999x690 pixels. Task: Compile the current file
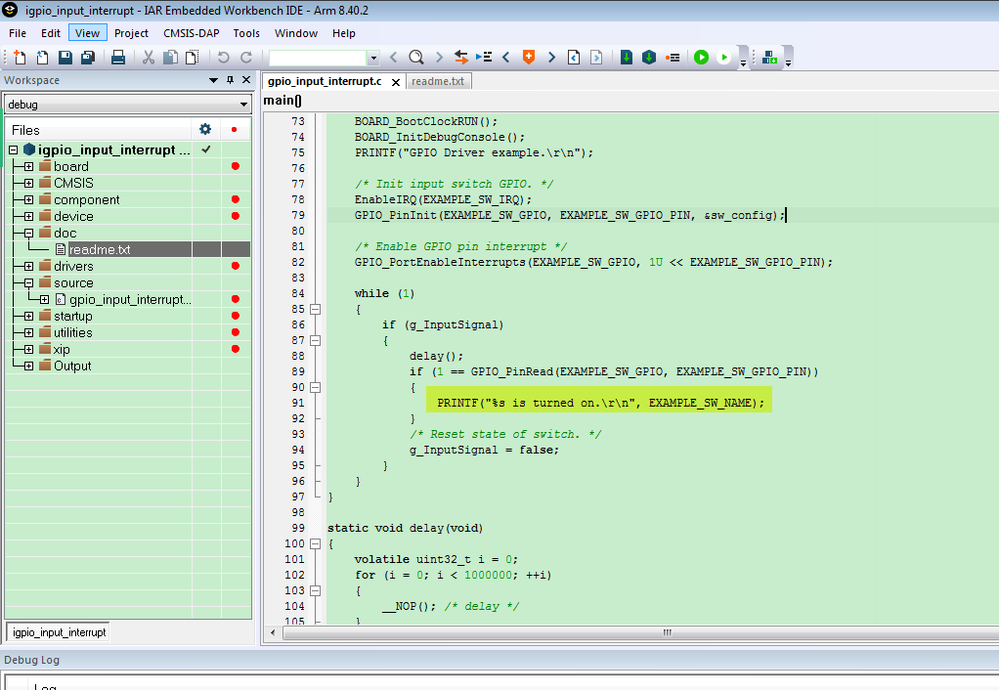click(626, 57)
